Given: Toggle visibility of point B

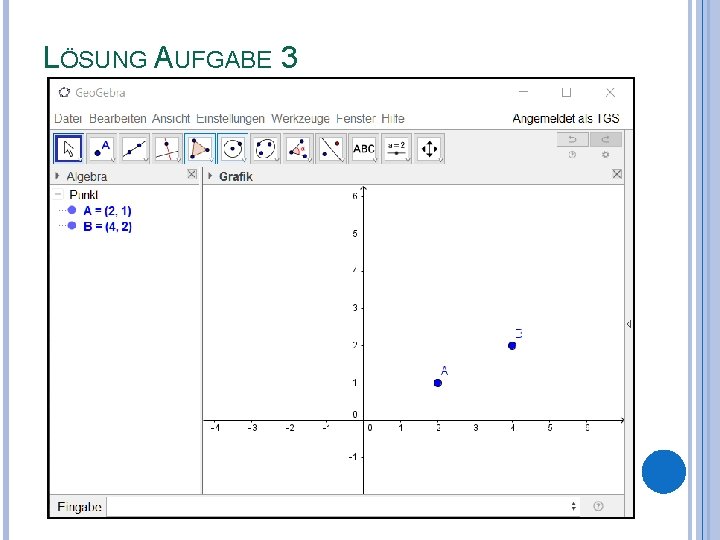Looking at the screenshot, I should (72, 225).
